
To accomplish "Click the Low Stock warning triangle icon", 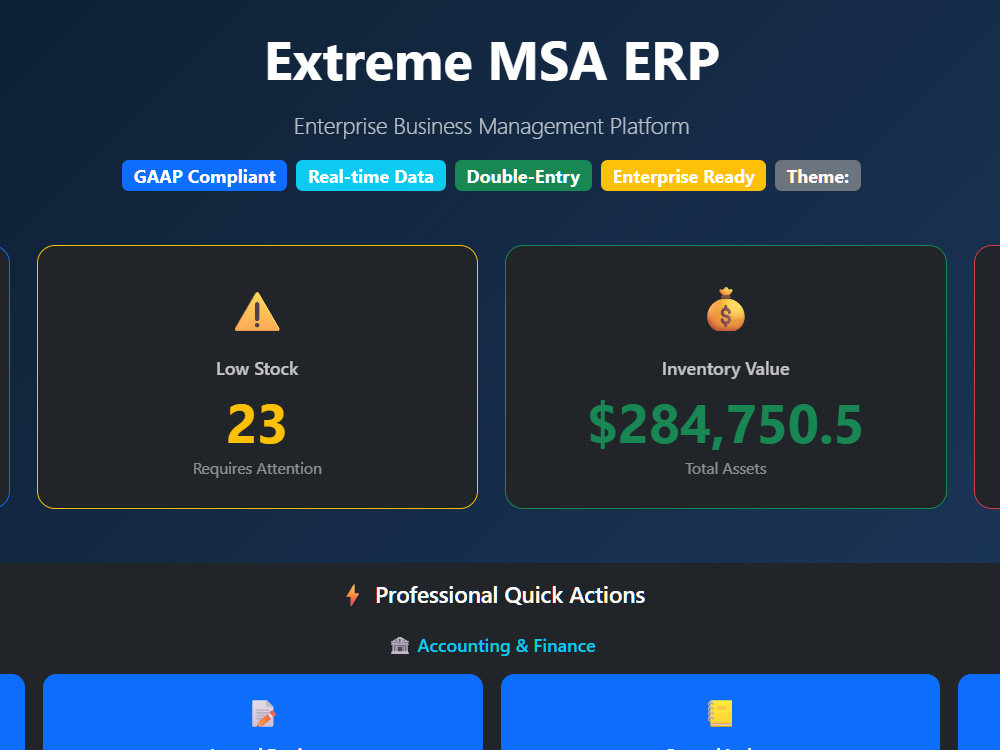I will 257,312.
